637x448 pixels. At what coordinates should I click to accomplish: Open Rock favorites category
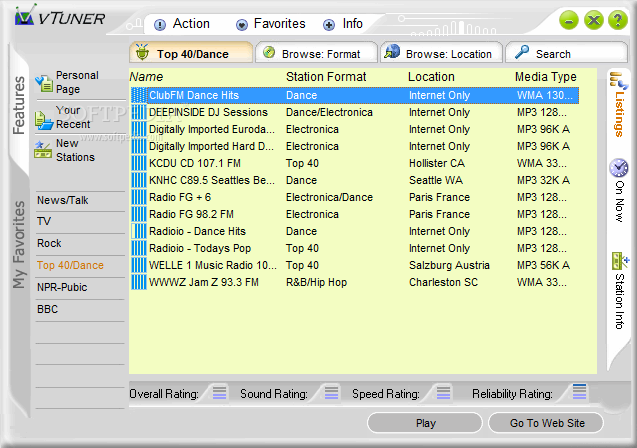point(49,243)
